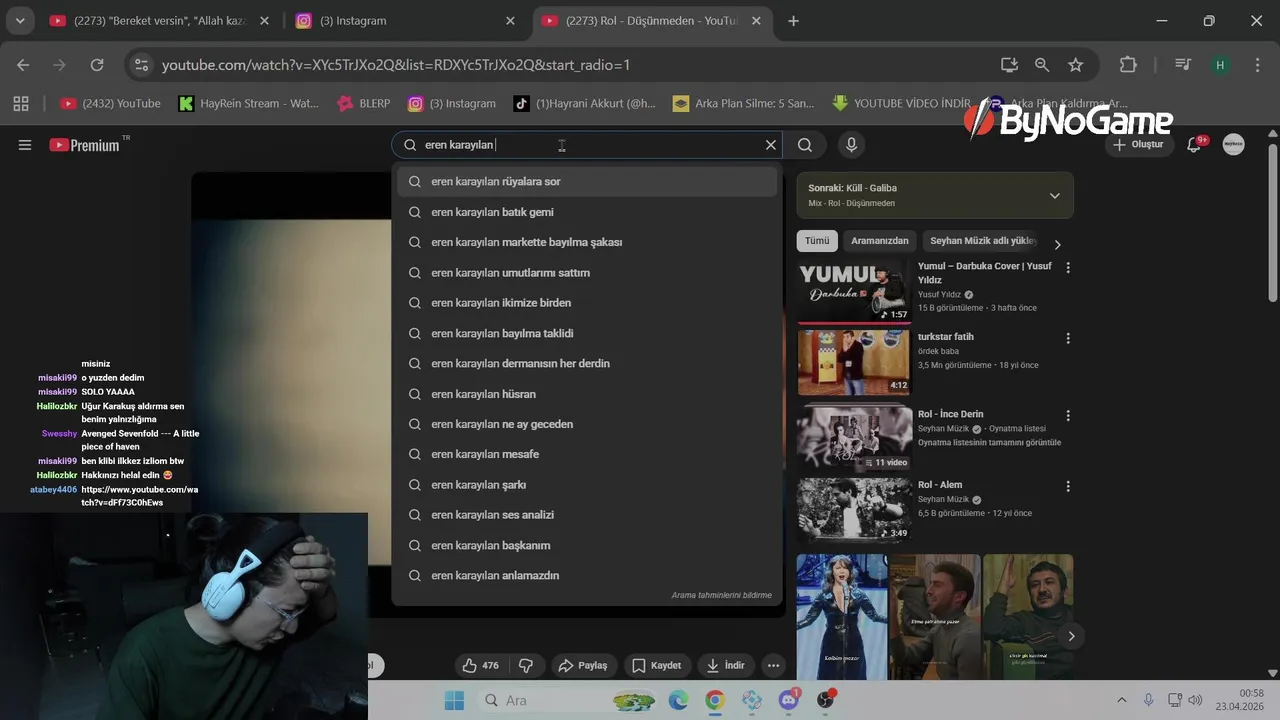The height and width of the screenshot is (720, 1280).
Task: Open more actions three-dot menu under video
Action: [x=773, y=665]
